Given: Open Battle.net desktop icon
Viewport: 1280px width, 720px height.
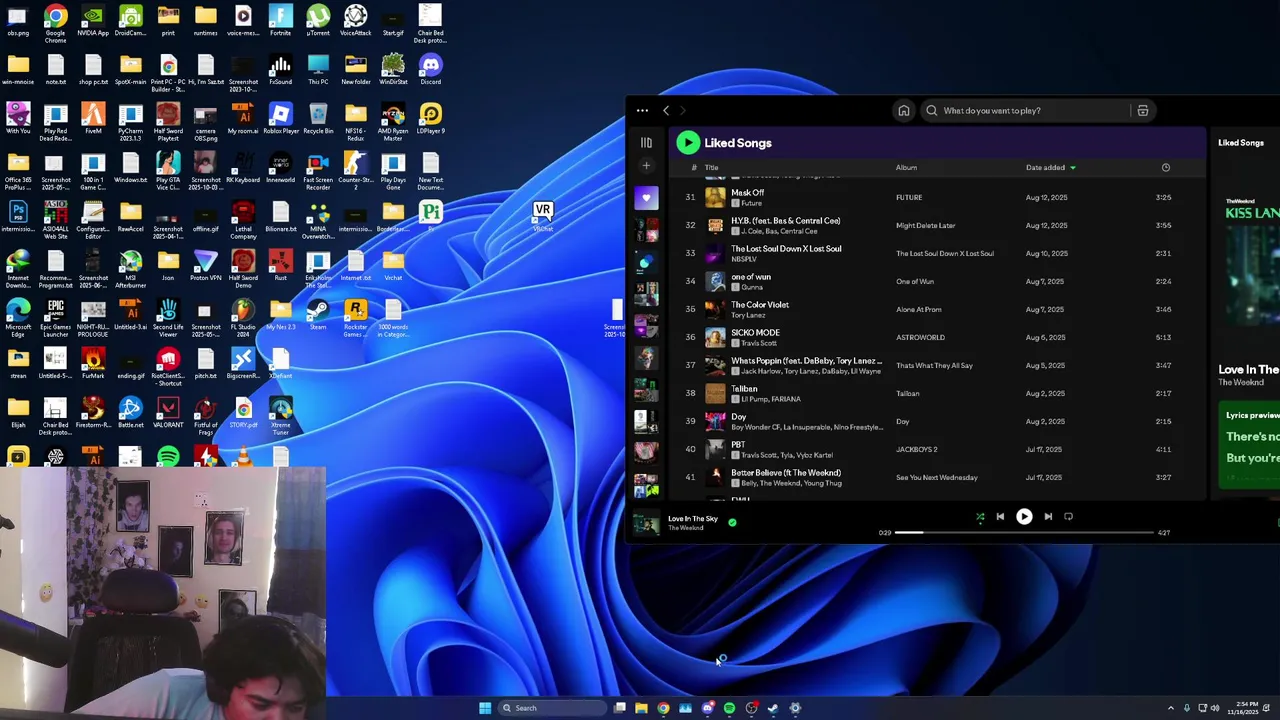Looking at the screenshot, I should click(x=130, y=413).
